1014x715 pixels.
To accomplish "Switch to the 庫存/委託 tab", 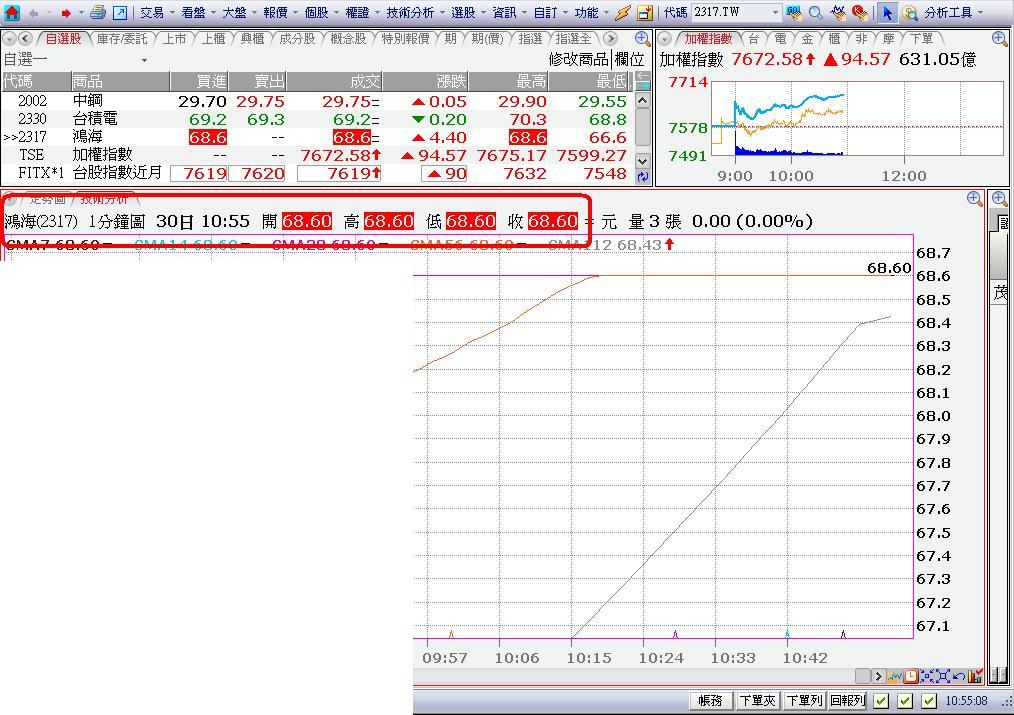I will pos(122,39).
